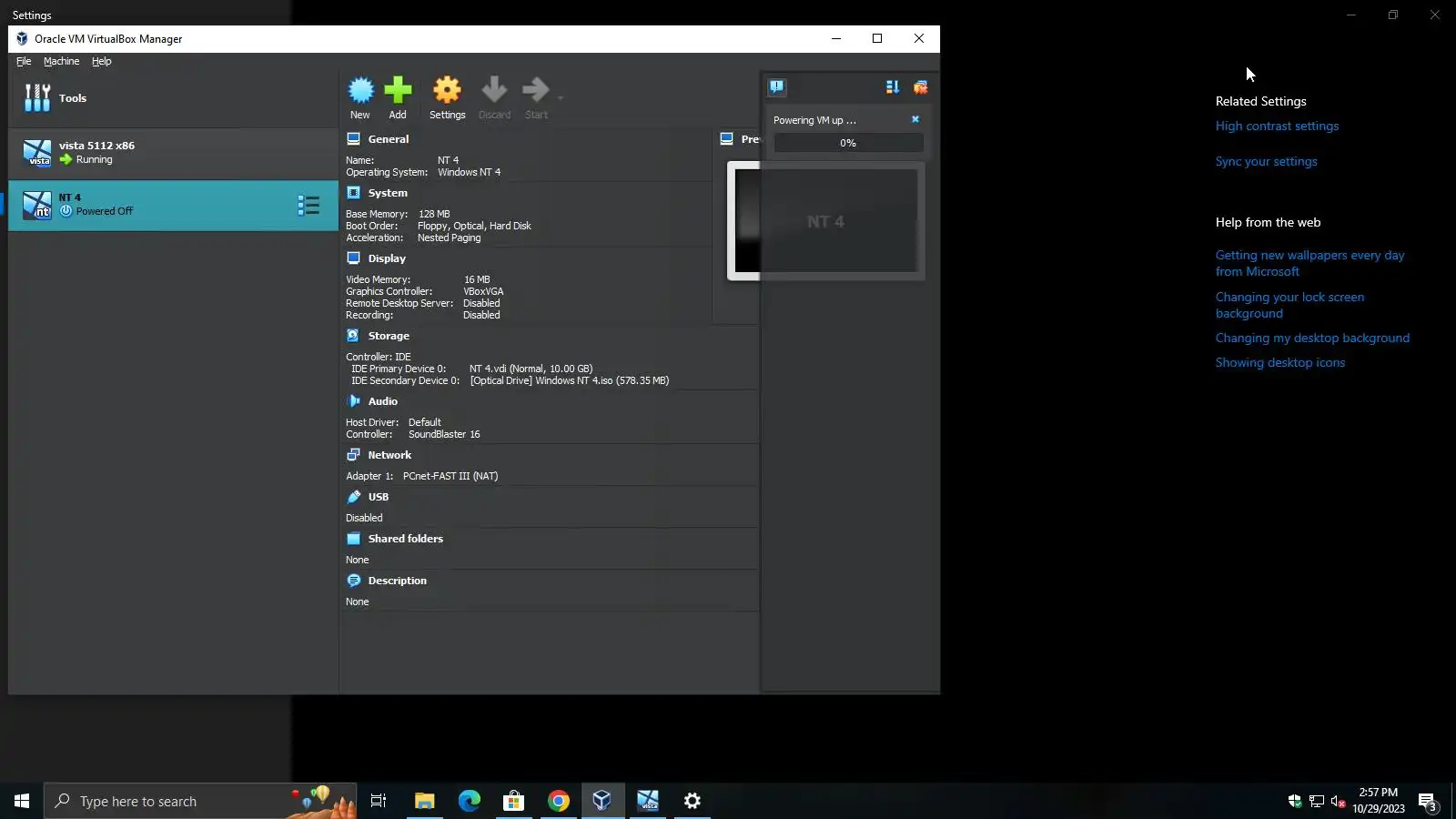The width and height of the screenshot is (1456, 819).
Task: Open the Machine menu
Action: tap(62, 62)
